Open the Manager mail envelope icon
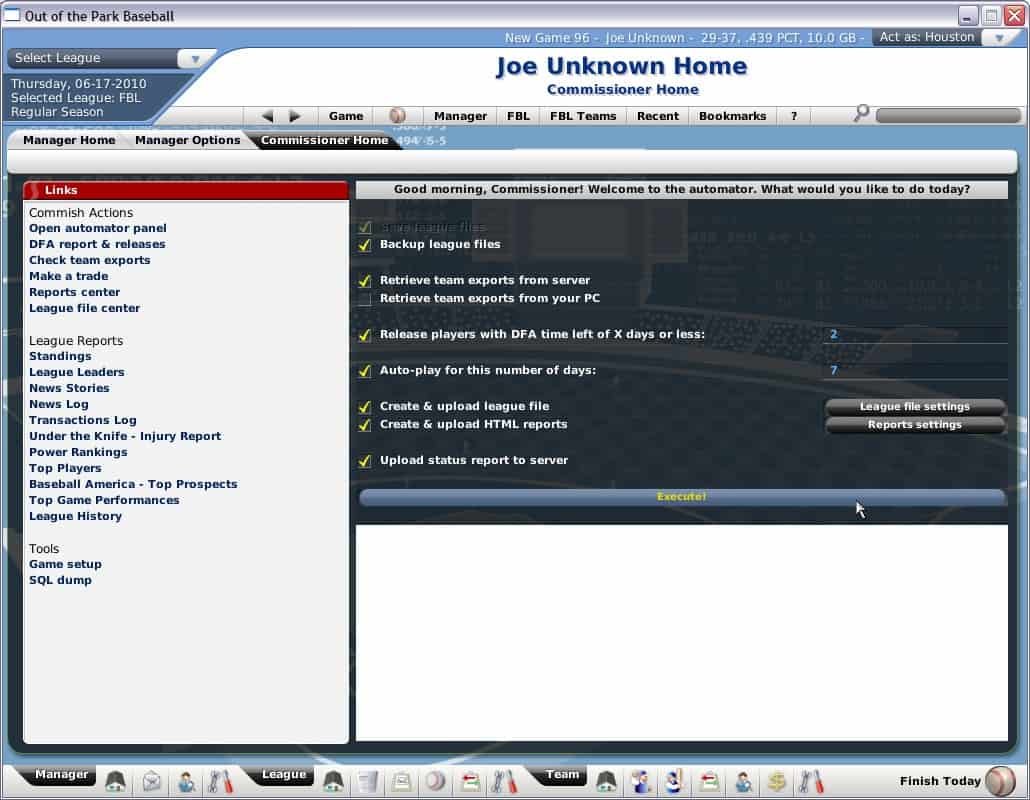The height and width of the screenshot is (800, 1030). (x=151, y=781)
